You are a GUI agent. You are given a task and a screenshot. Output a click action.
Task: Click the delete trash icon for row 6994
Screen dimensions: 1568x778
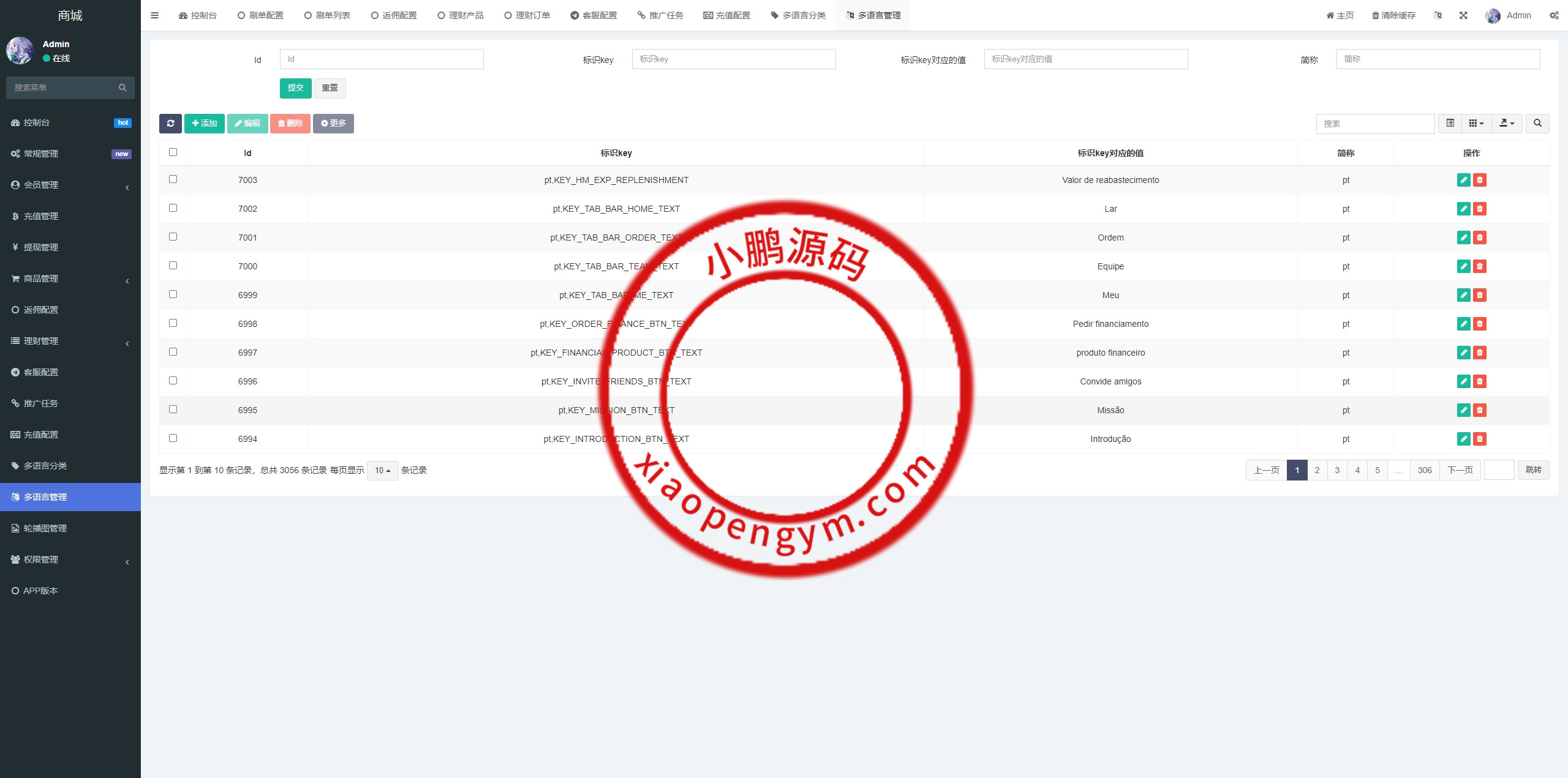tap(1480, 439)
